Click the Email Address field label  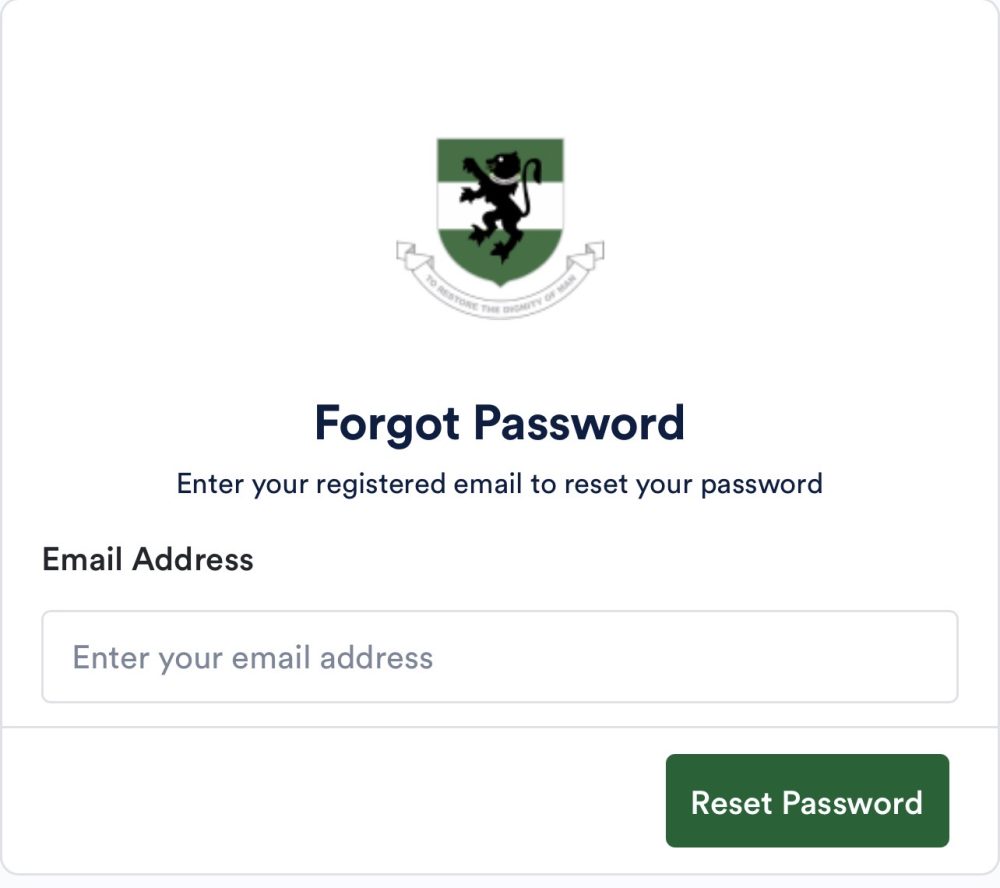pyautogui.click(x=147, y=559)
